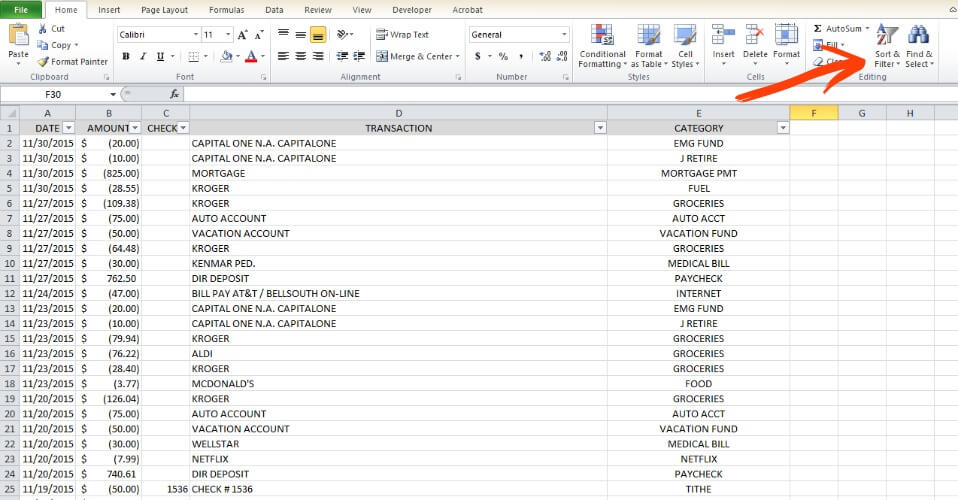This screenshot has height=500, width=958.
Task: Apply top vertical alignment
Action: click(283, 35)
